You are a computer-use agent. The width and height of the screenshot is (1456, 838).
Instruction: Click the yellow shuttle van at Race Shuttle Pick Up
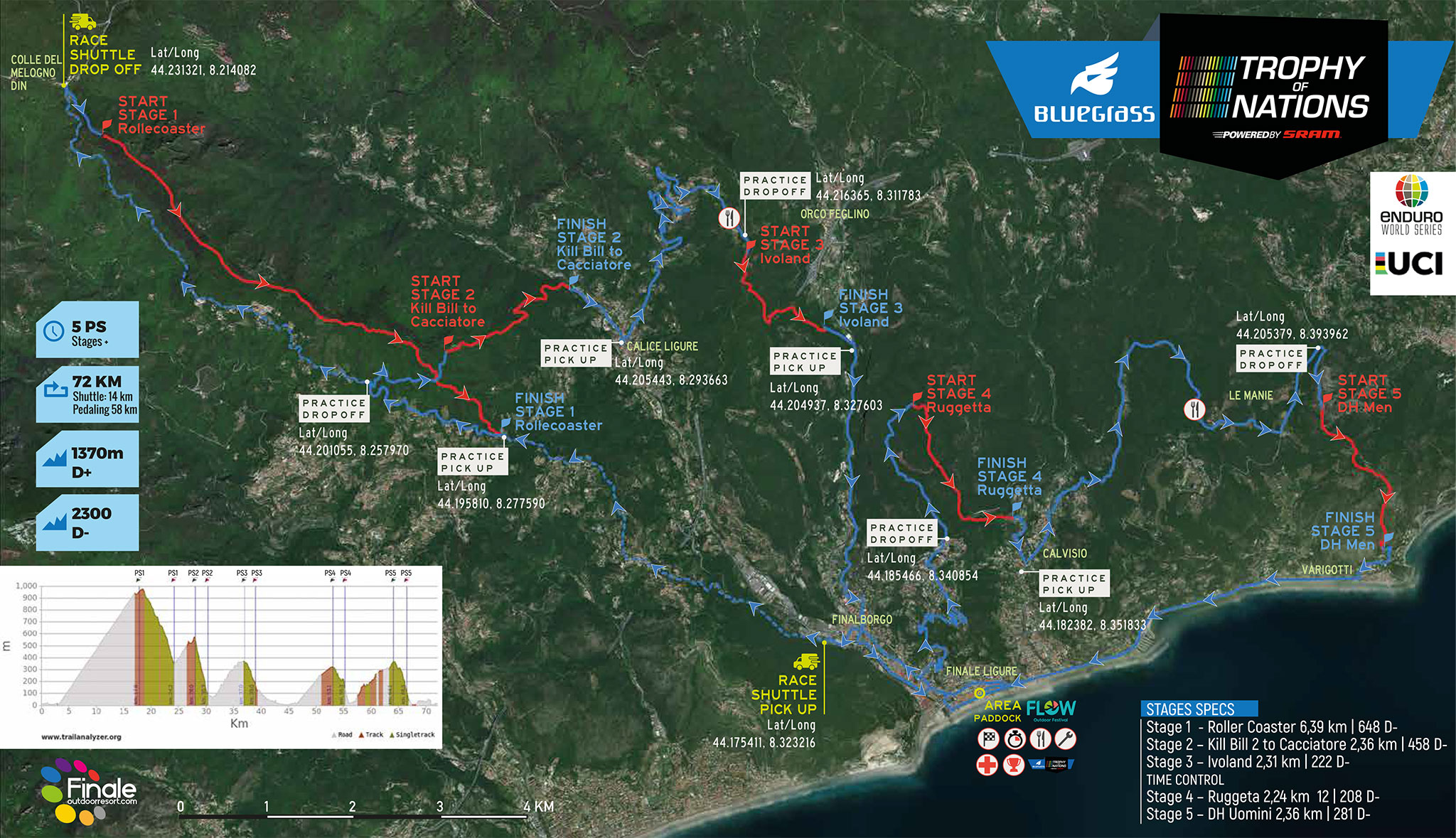point(806,662)
